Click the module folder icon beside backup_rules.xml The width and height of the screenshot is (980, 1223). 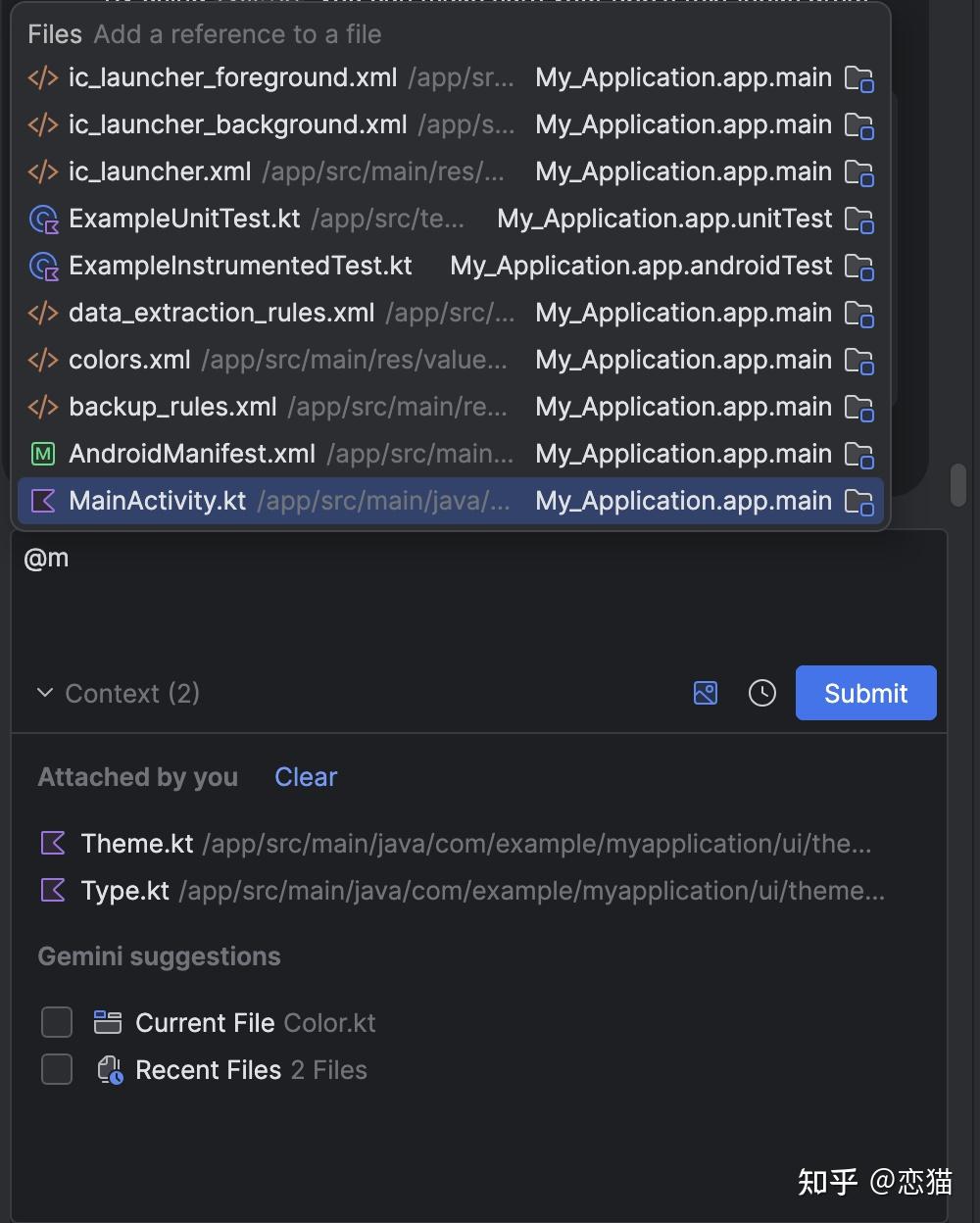point(859,407)
